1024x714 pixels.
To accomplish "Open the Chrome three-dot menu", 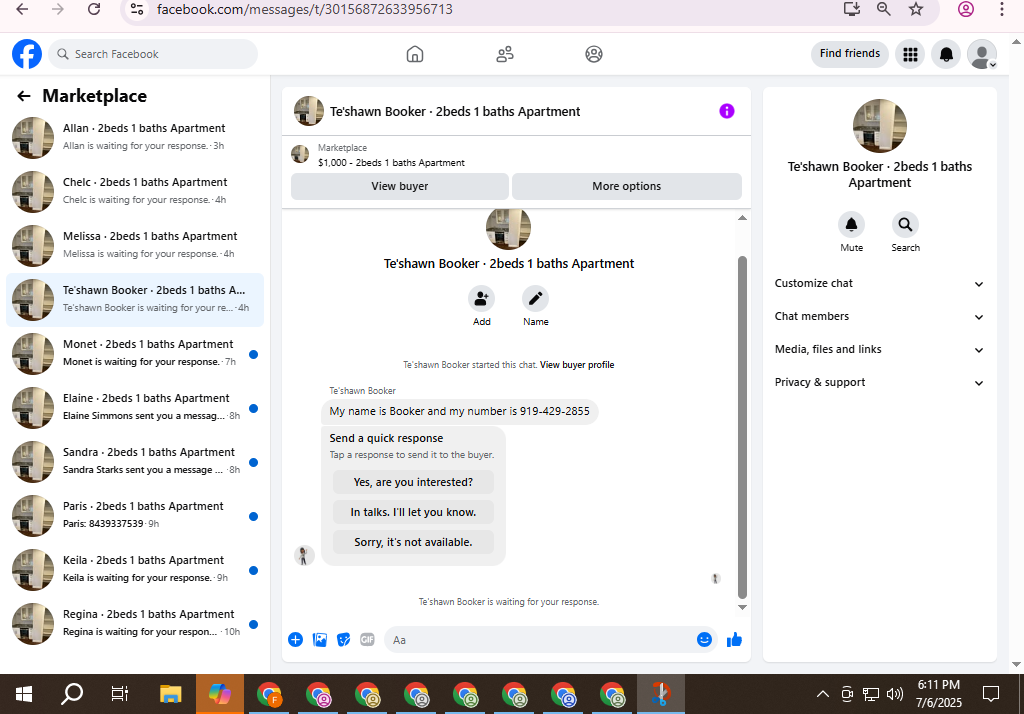I will (1002, 9).
